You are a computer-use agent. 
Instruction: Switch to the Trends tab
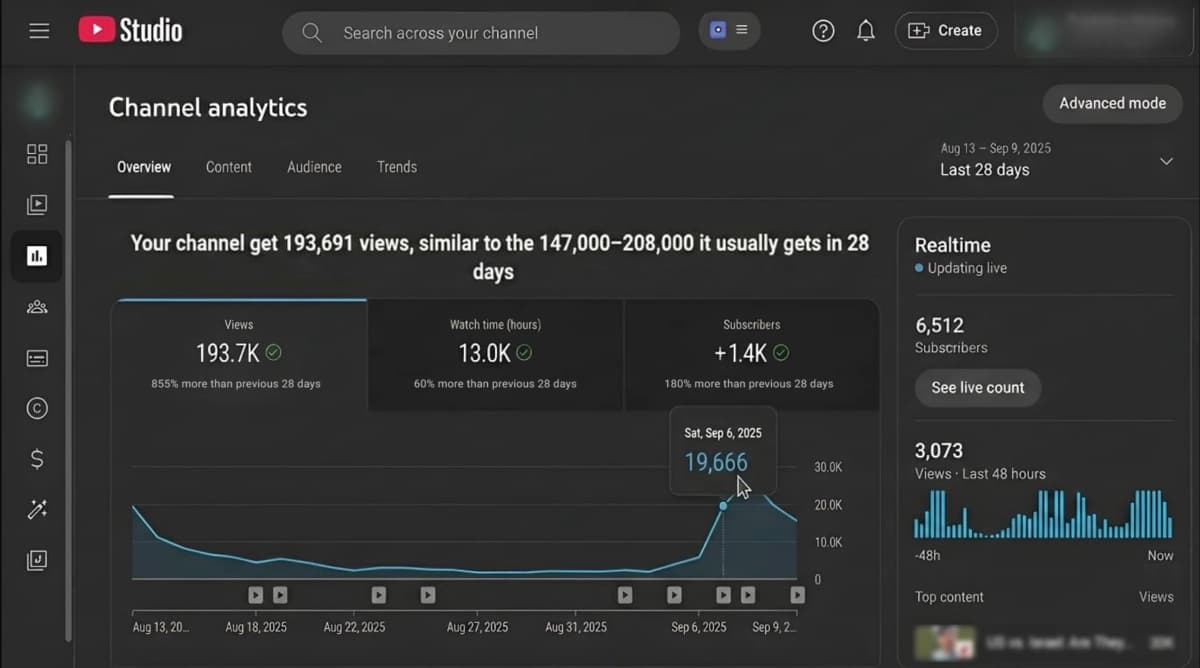point(397,167)
